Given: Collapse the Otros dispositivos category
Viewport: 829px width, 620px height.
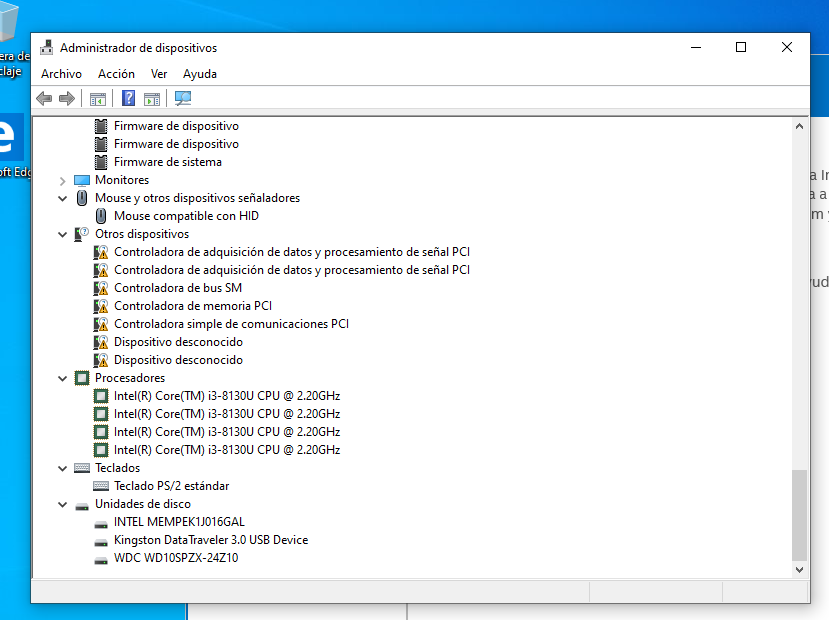Looking at the screenshot, I should click(62, 234).
